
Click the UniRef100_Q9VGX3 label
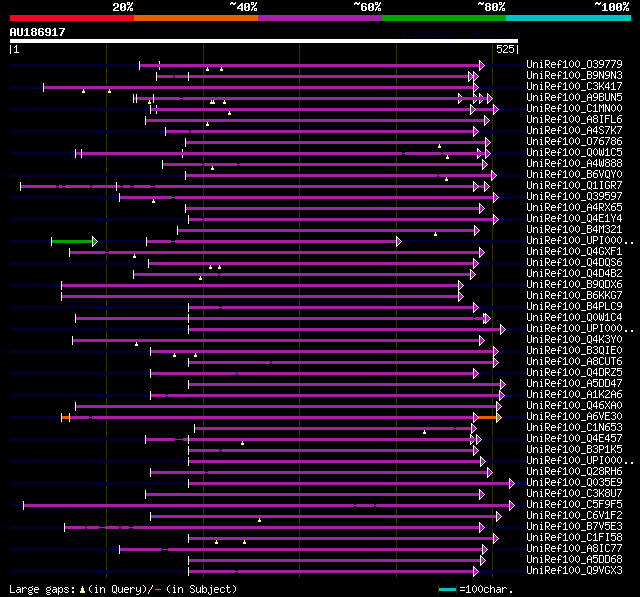574,571
